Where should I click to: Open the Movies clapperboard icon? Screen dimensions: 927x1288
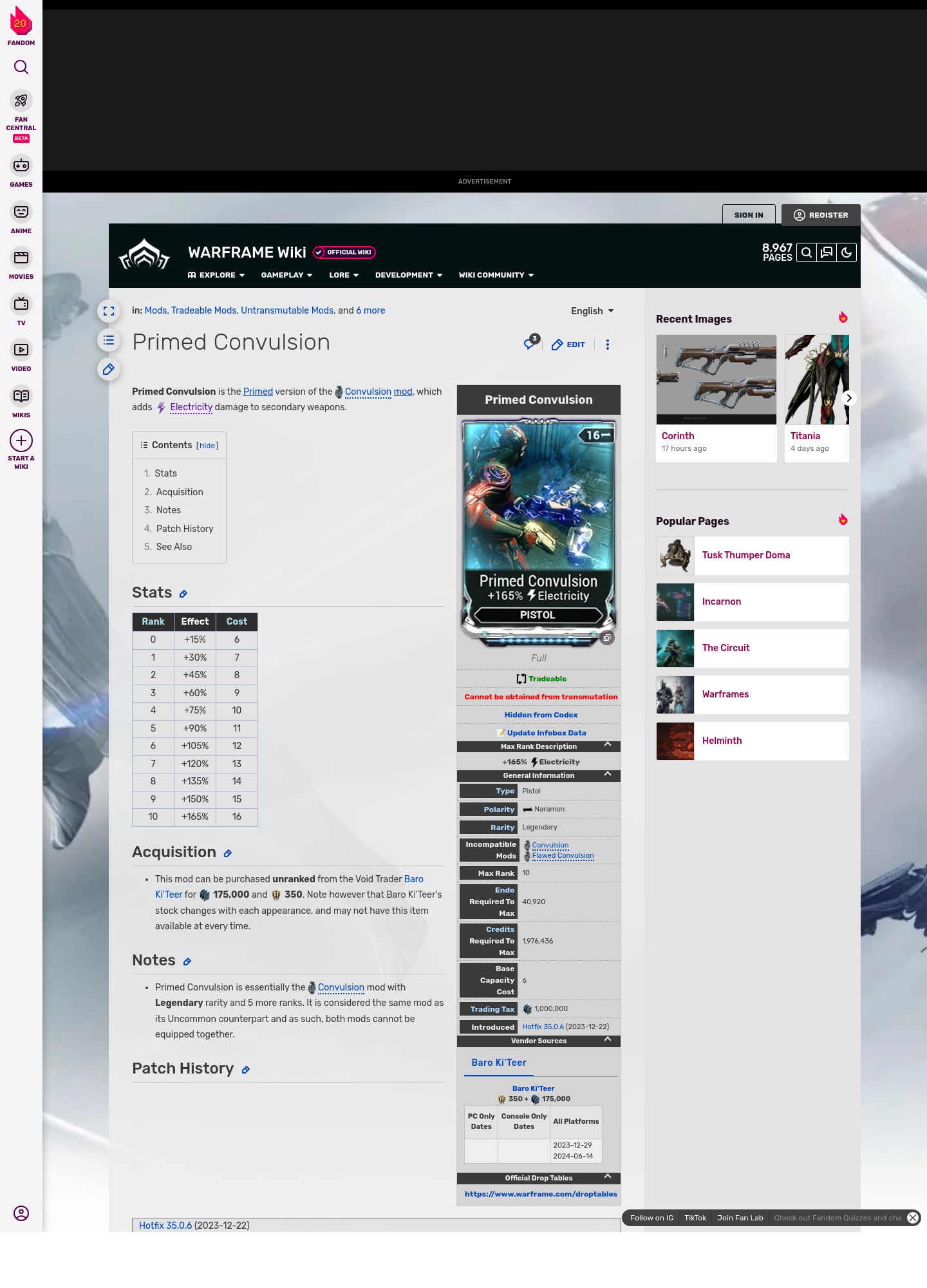[x=21, y=258]
